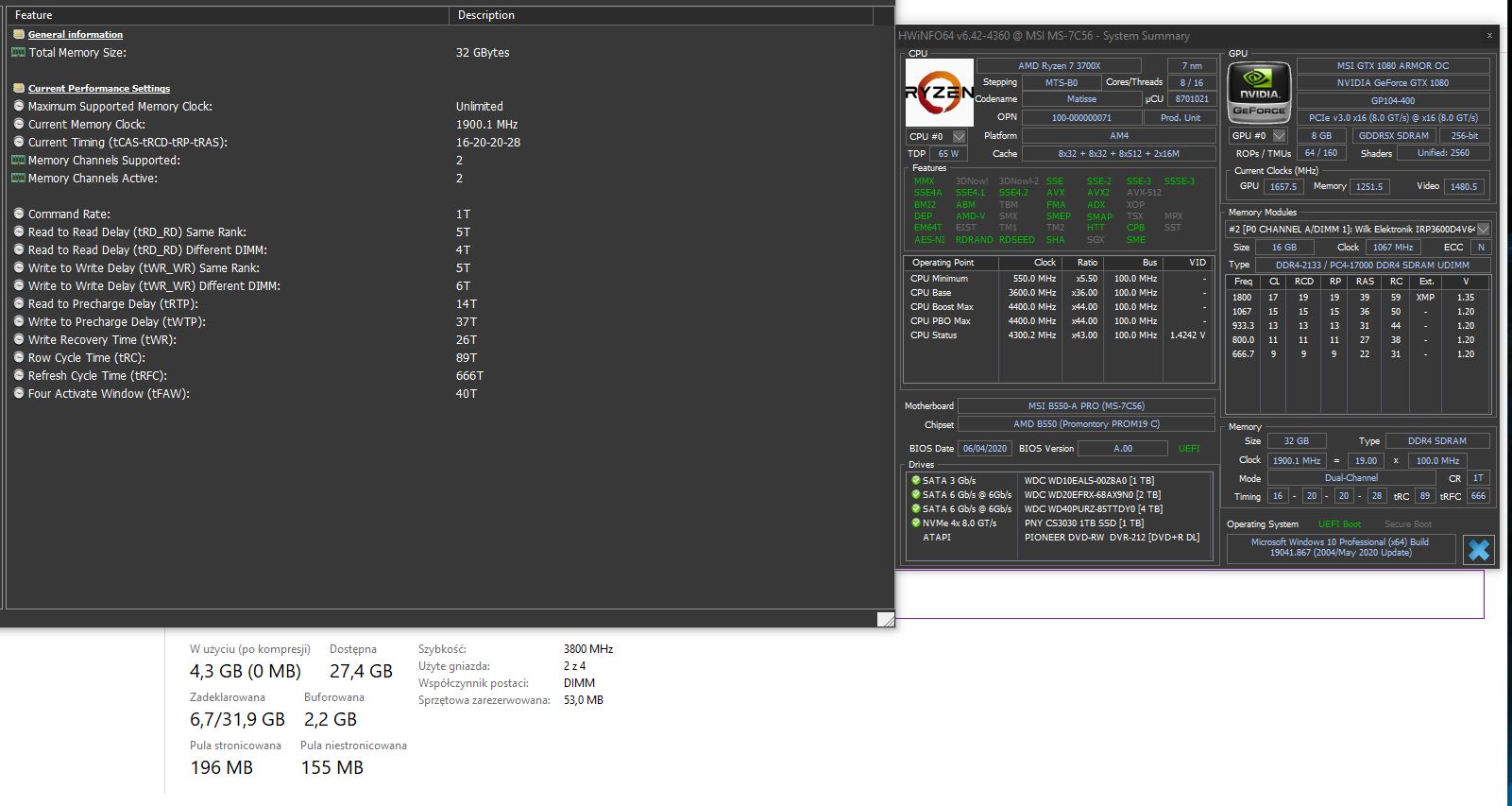Click the CPU Status operating point row
1512x806 pixels.
click(1058, 334)
